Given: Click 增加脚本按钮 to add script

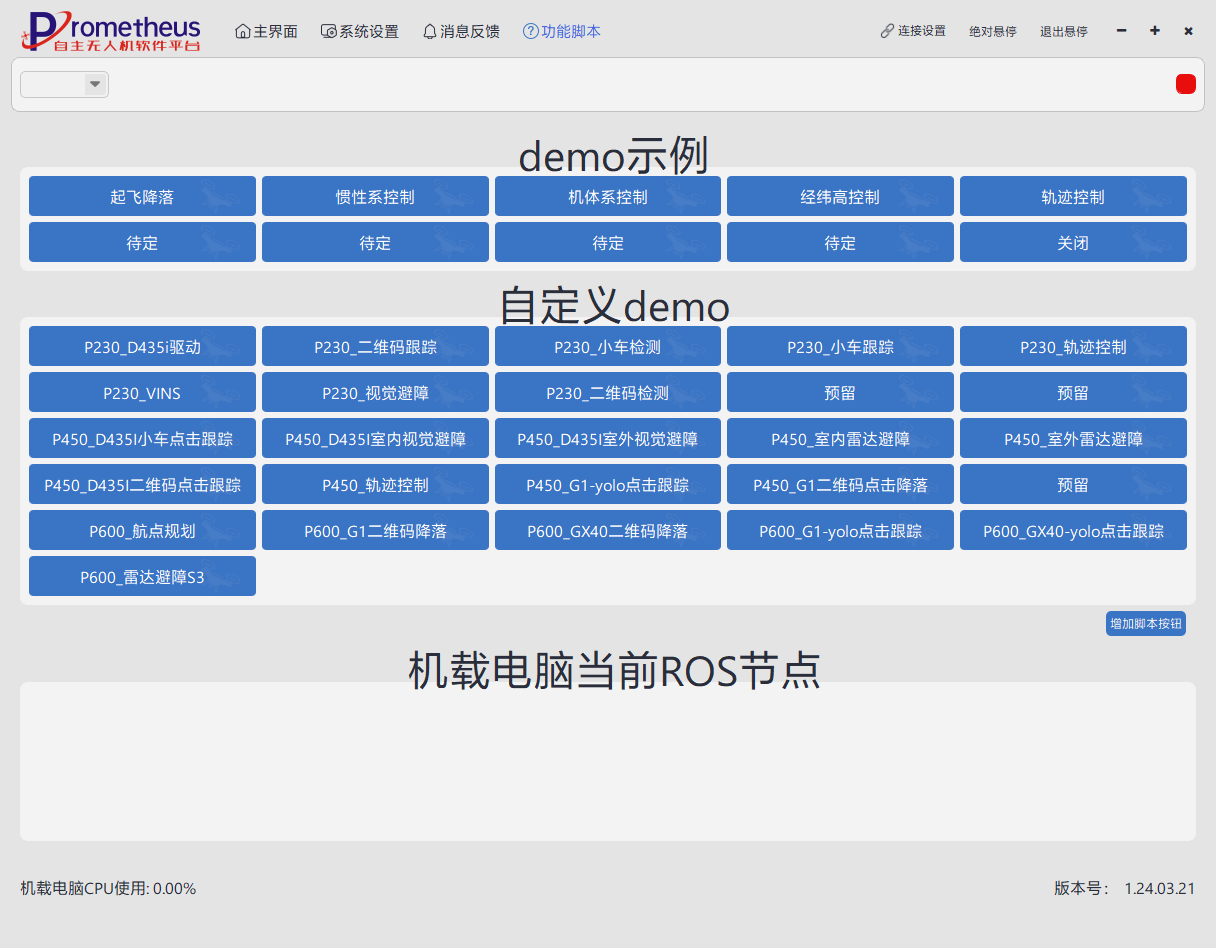Looking at the screenshot, I should pos(1145,624).
